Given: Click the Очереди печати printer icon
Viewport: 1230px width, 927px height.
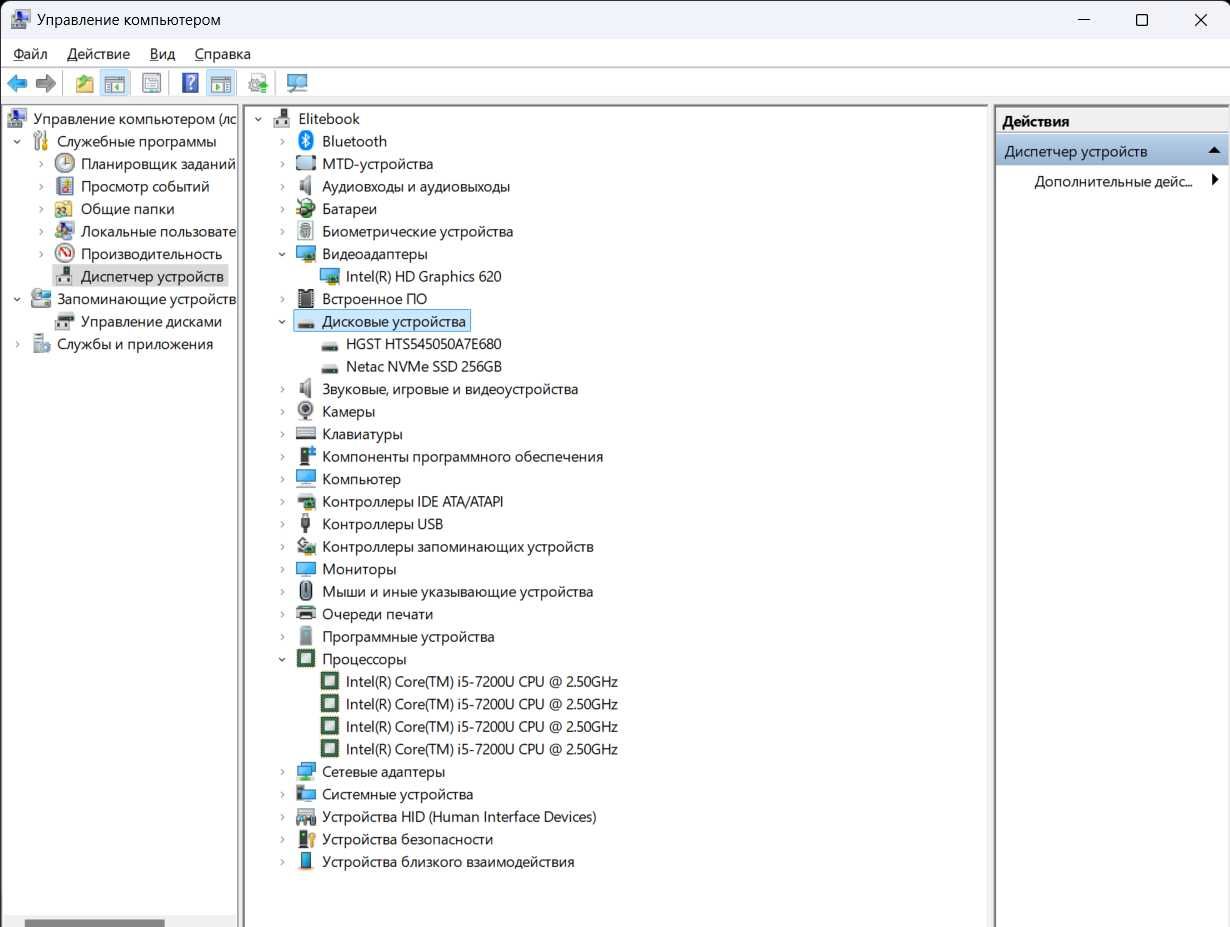Looking at the screenshot, I should click(x=306, y=614).
